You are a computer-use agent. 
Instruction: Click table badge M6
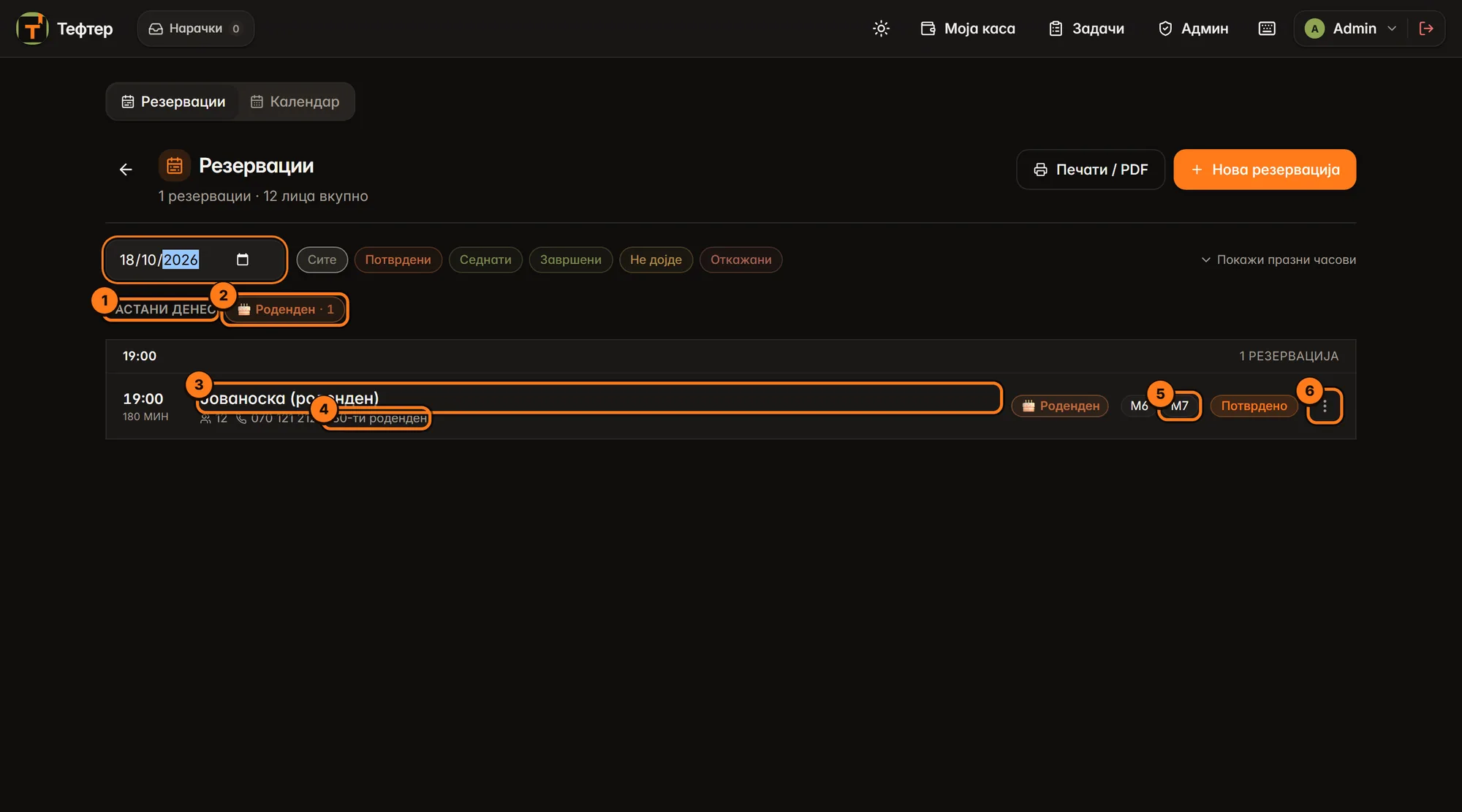1139,406
